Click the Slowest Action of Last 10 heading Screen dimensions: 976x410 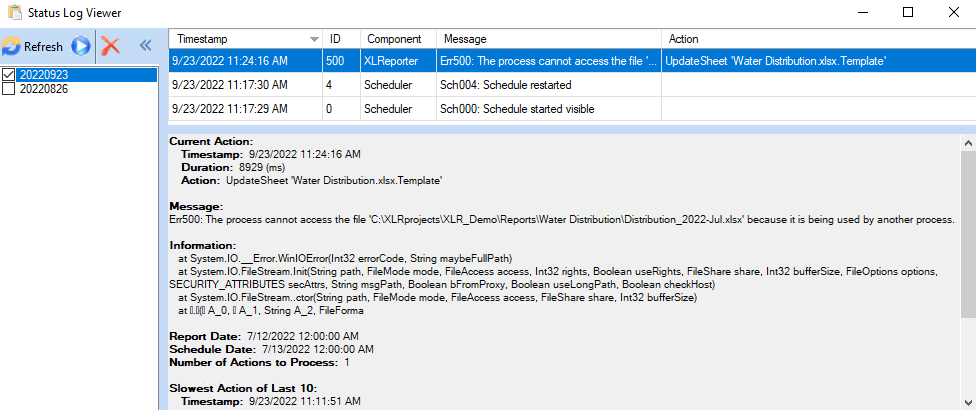(x=243, y=388)
